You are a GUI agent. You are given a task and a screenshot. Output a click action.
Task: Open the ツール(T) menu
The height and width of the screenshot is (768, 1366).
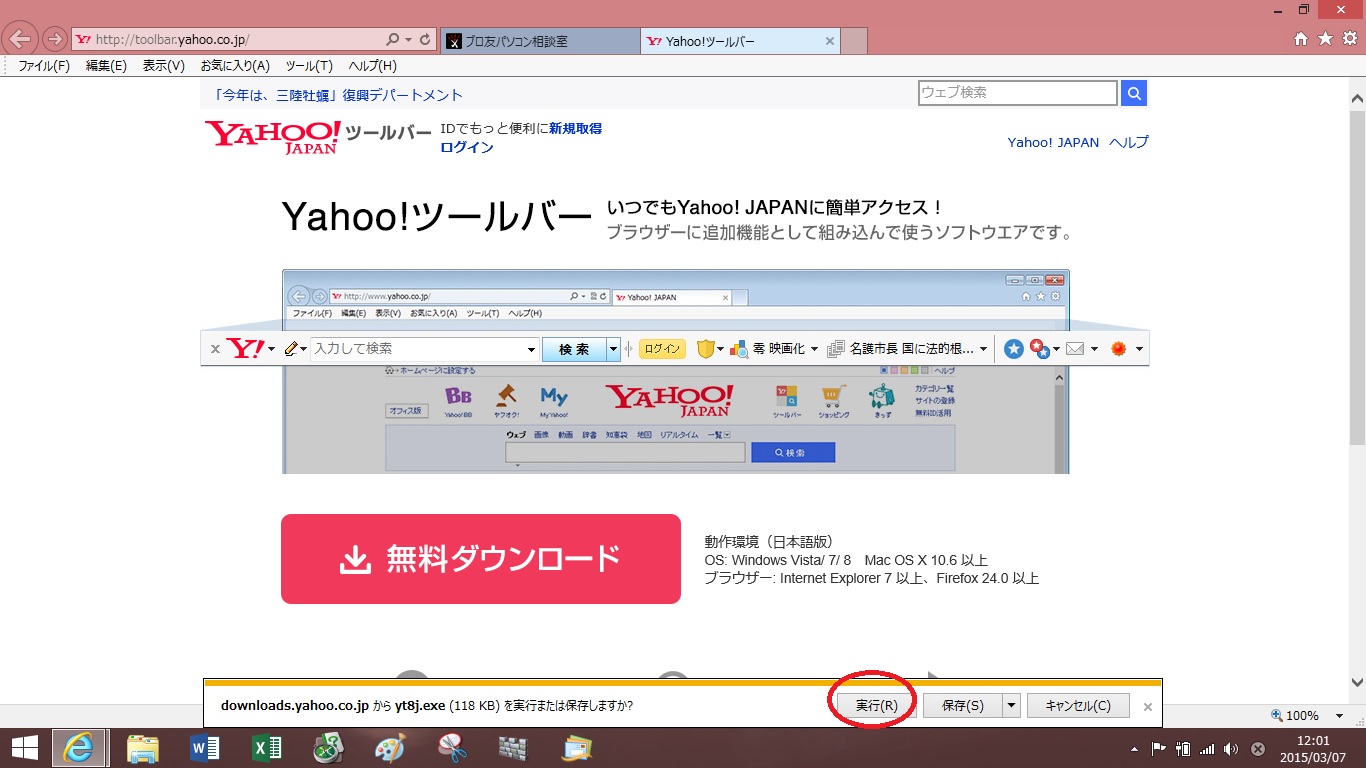tap(309, 66)
